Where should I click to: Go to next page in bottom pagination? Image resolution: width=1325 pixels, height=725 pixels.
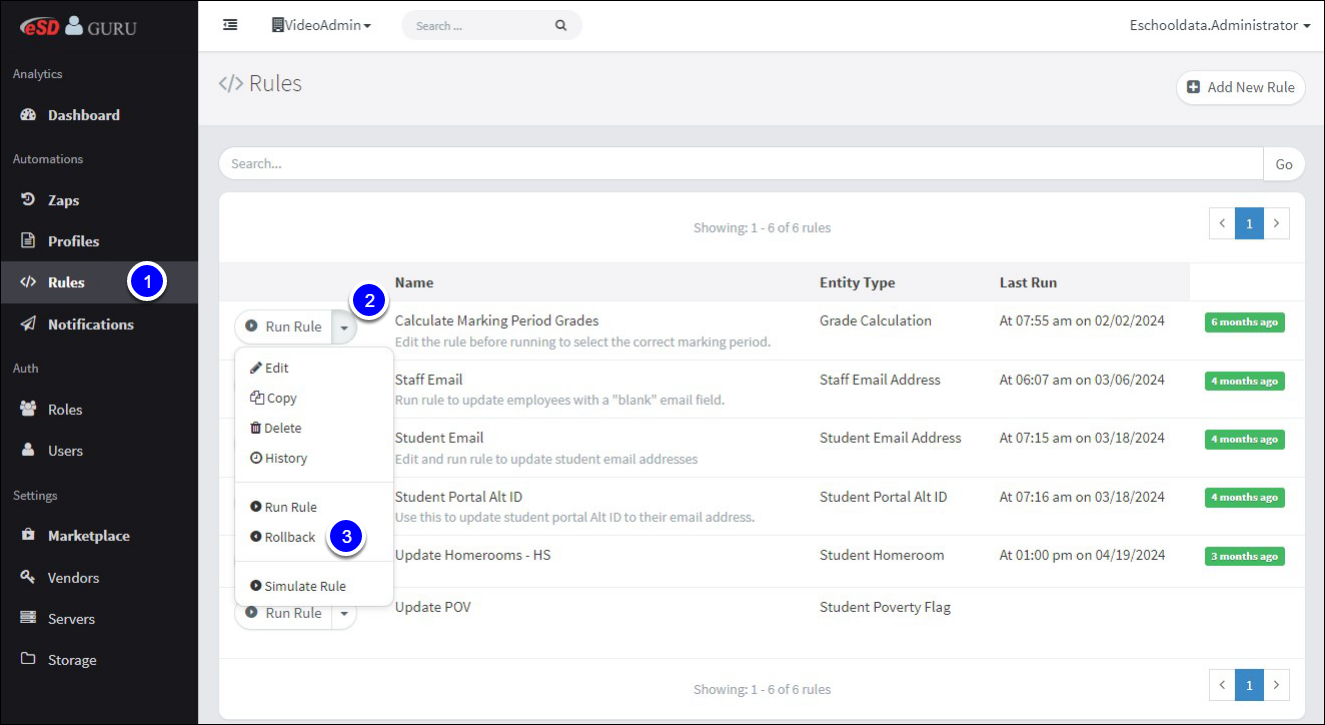1276,686
